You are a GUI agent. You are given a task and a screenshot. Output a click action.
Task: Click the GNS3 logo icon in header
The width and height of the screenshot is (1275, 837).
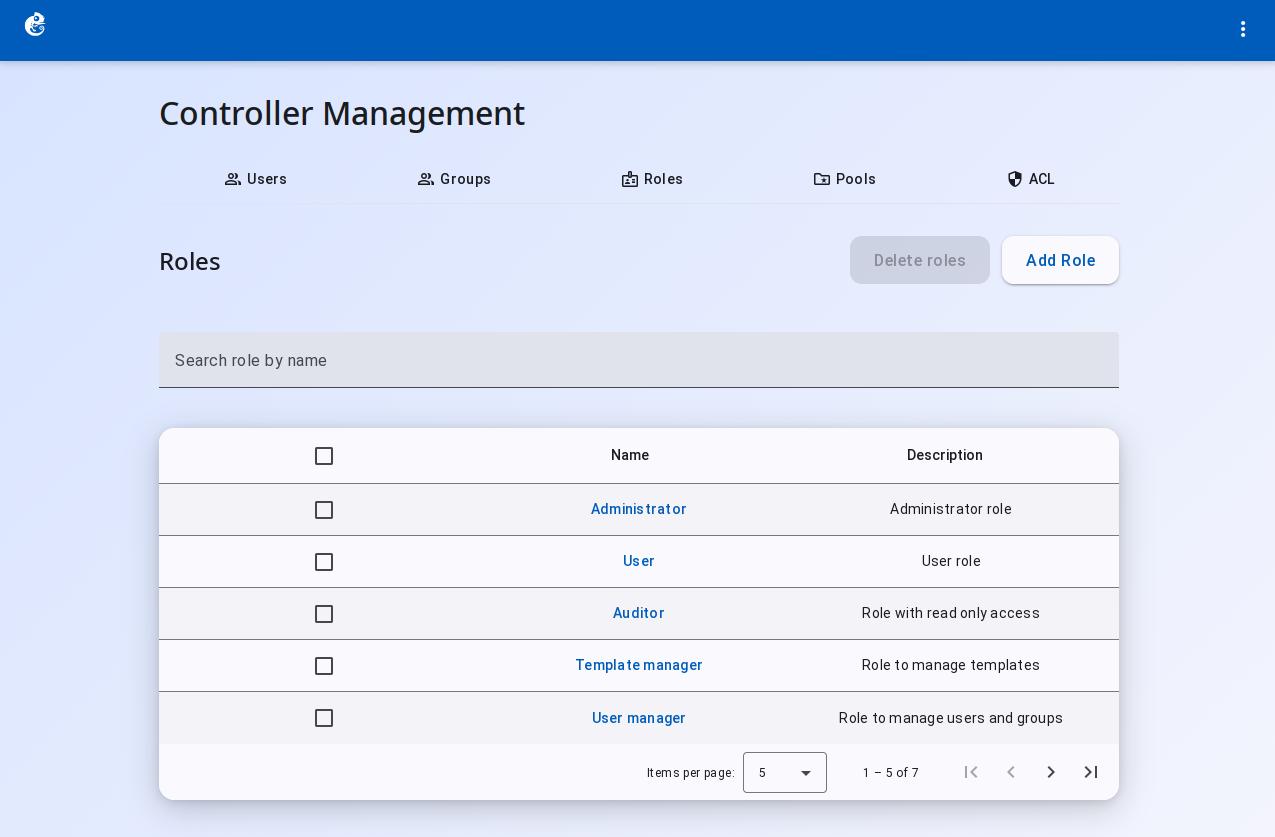(x=35, y=25)
